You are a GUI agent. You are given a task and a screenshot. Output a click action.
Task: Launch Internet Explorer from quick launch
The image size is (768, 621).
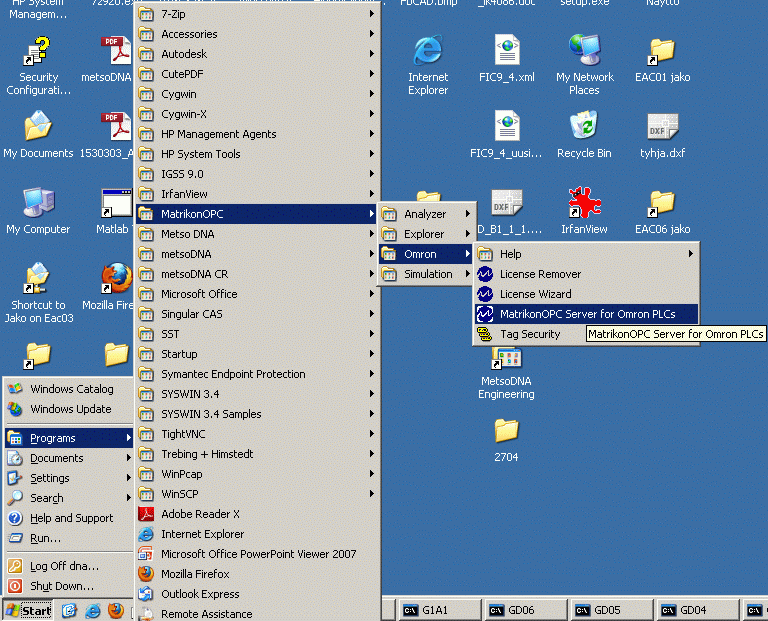click(x=93, y=610)
